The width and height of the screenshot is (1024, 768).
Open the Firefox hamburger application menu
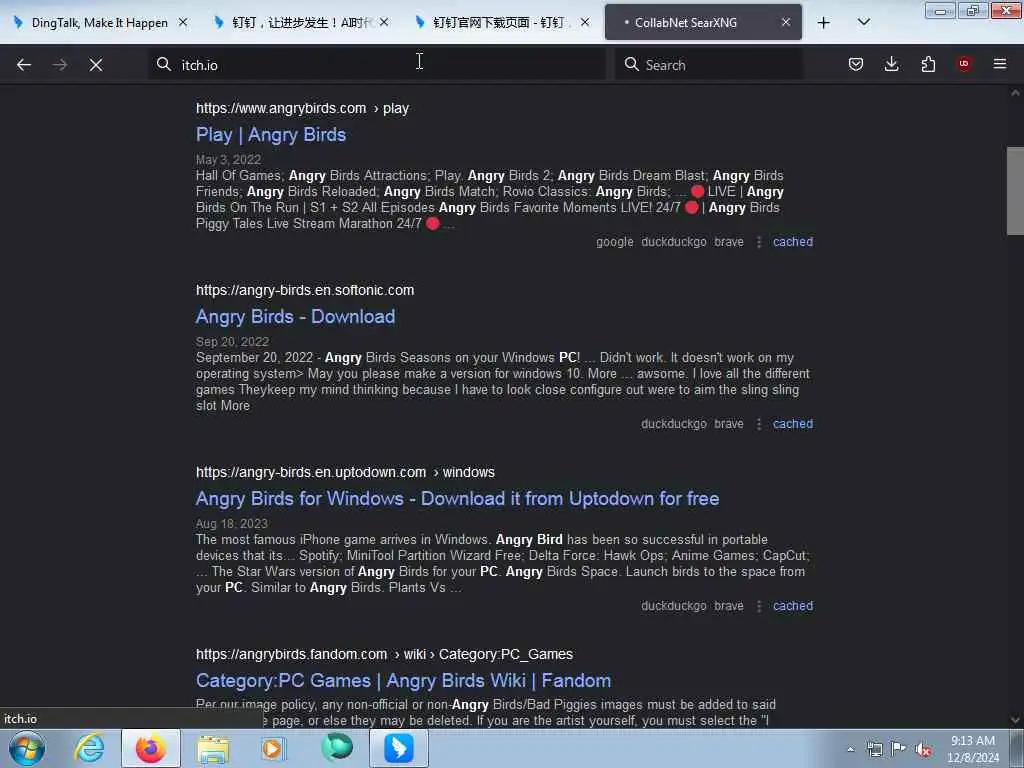pos(1000,64)
